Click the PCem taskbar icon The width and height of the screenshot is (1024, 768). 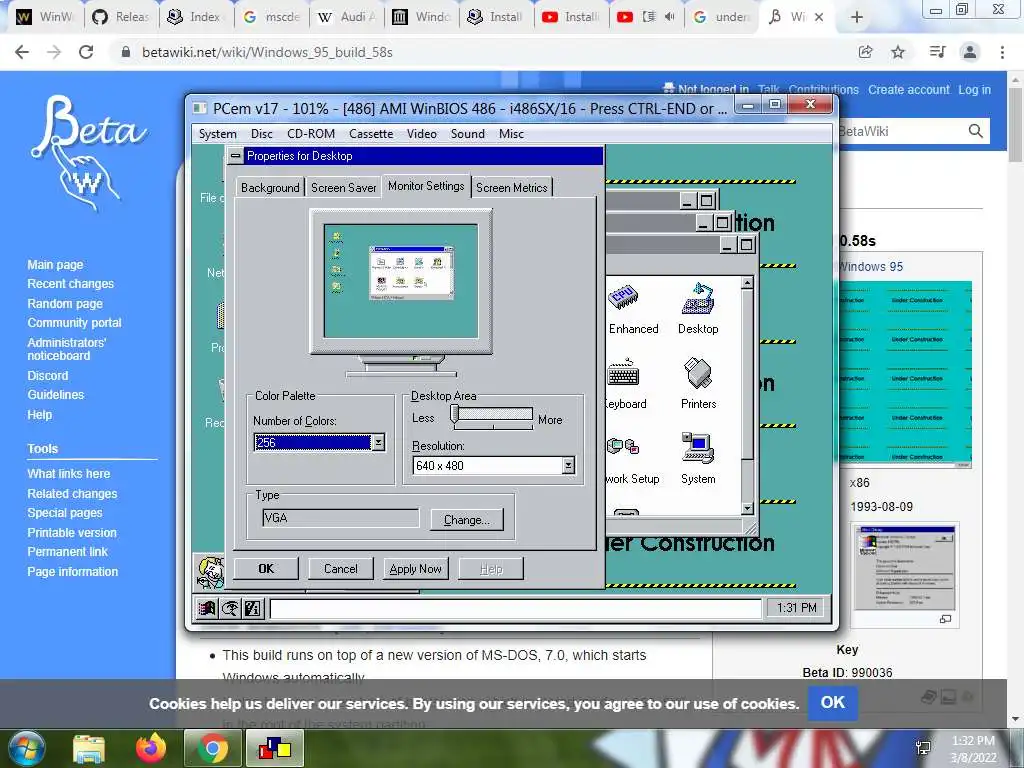pyautogui.click(x=274, y=748)
